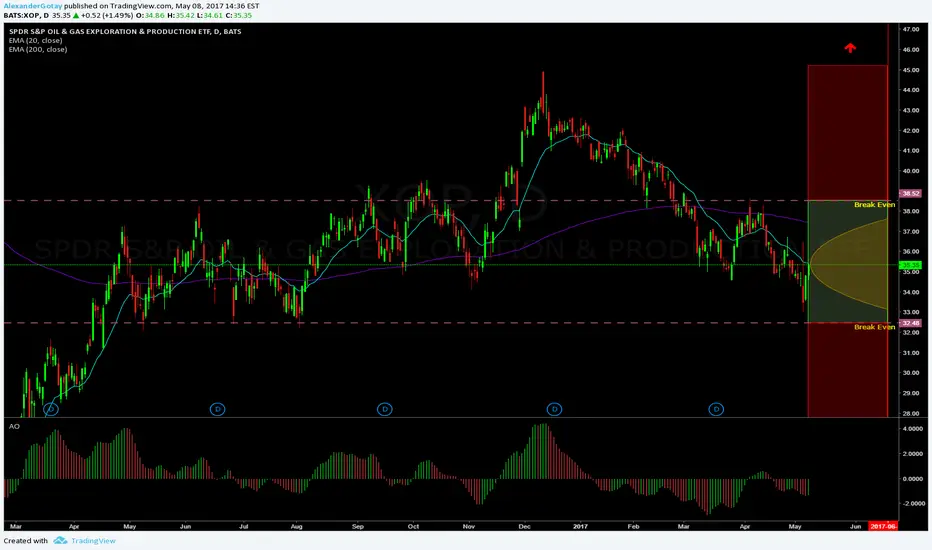932x550 pixels.
Task: Click the TradingView cloud logo icon
Action: [60, 540]
